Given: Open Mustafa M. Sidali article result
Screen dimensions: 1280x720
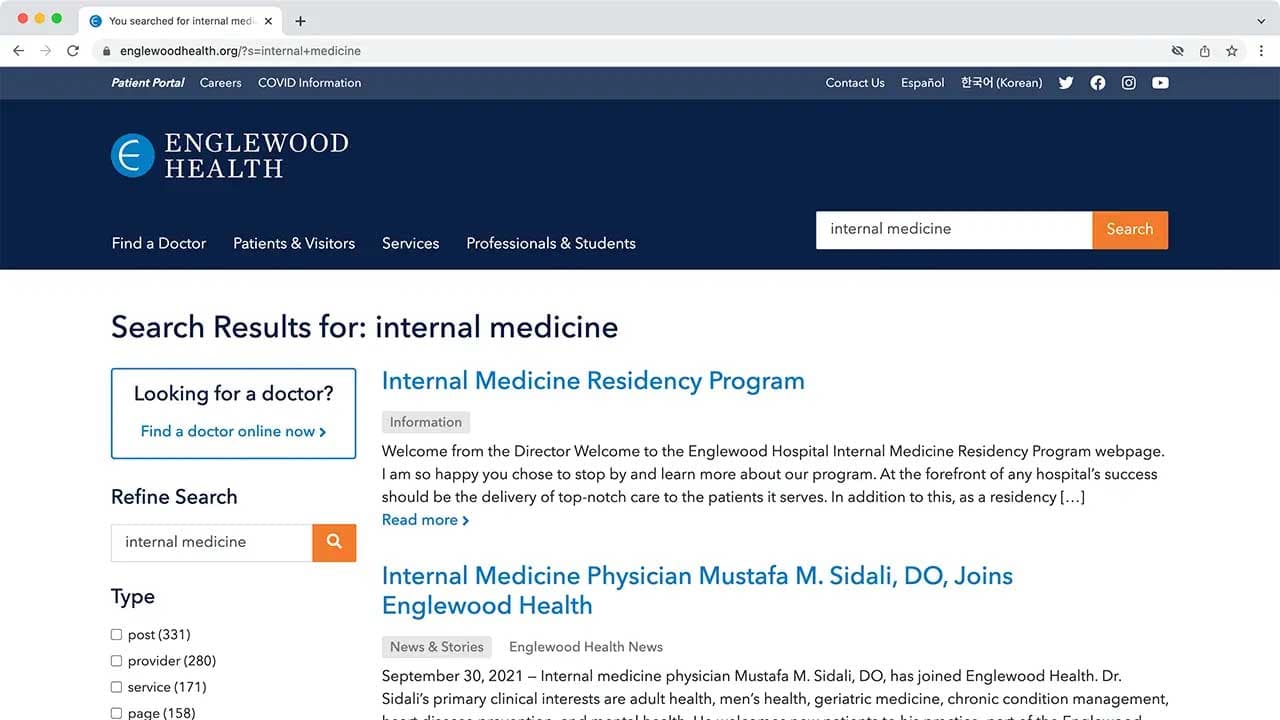Looking at the screenshot, I should [x=697, y=590].
